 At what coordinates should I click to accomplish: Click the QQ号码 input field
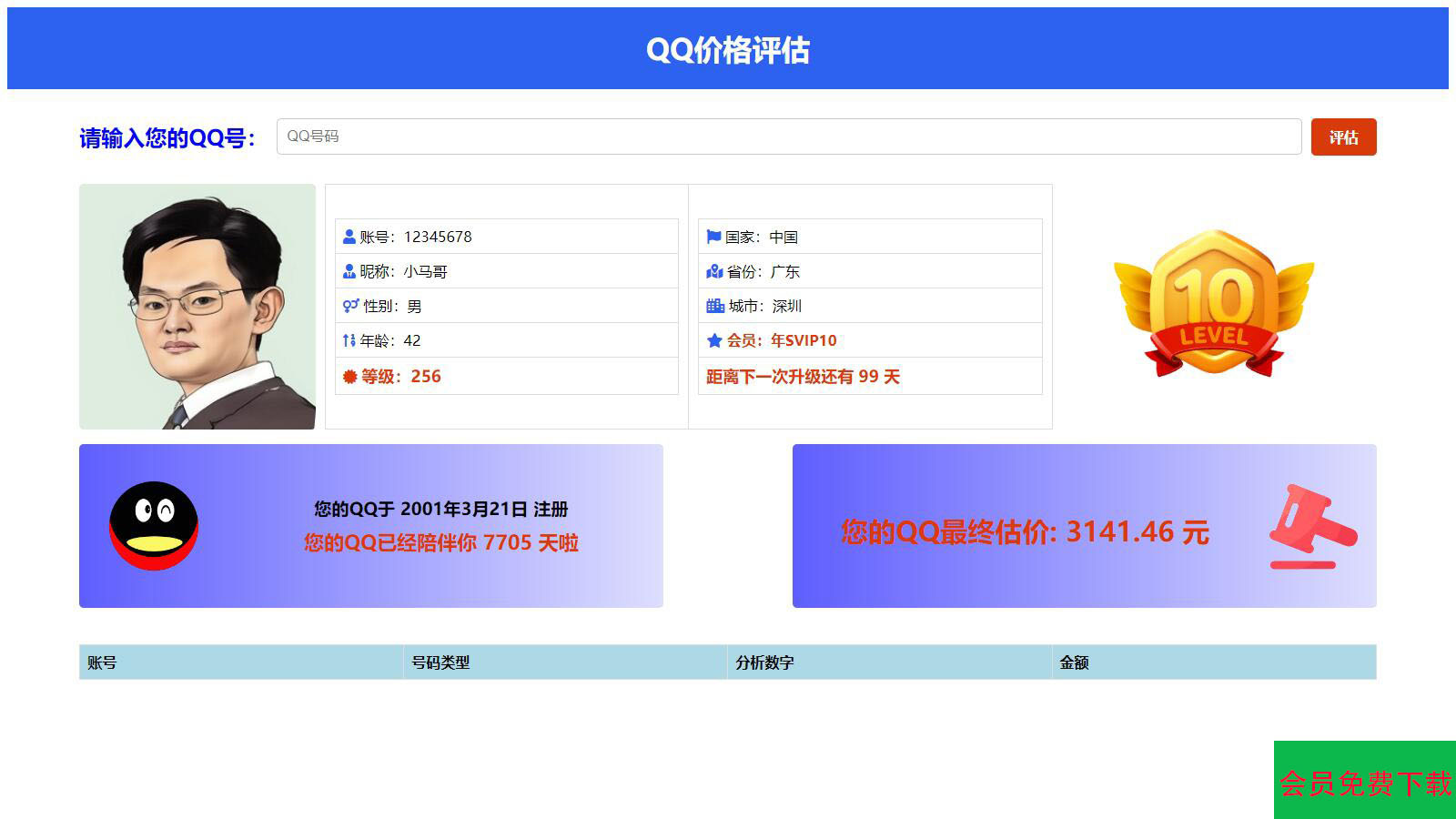coord(789,136)
